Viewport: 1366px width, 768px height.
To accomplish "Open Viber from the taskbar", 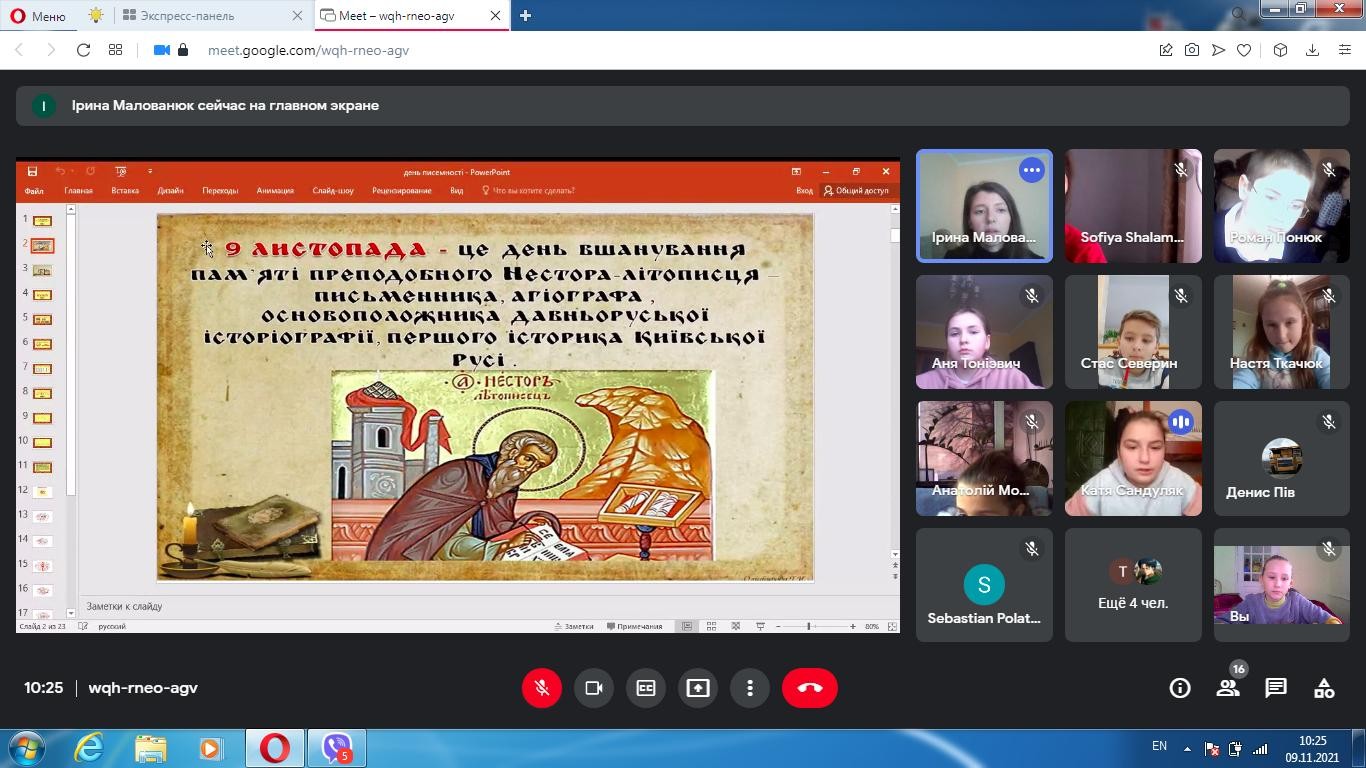I will [x=337, y=748].
